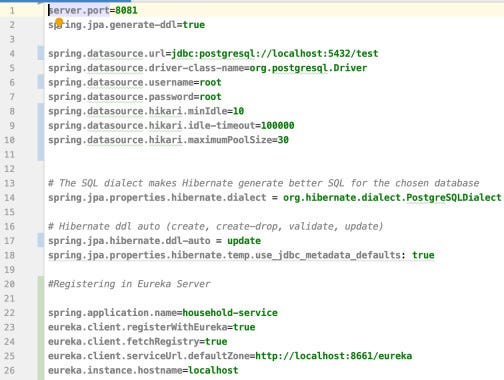Click eureka.client.serviceUrl.defaultZone key
This screenshot has height=380, width=504.
pos(149,356)
